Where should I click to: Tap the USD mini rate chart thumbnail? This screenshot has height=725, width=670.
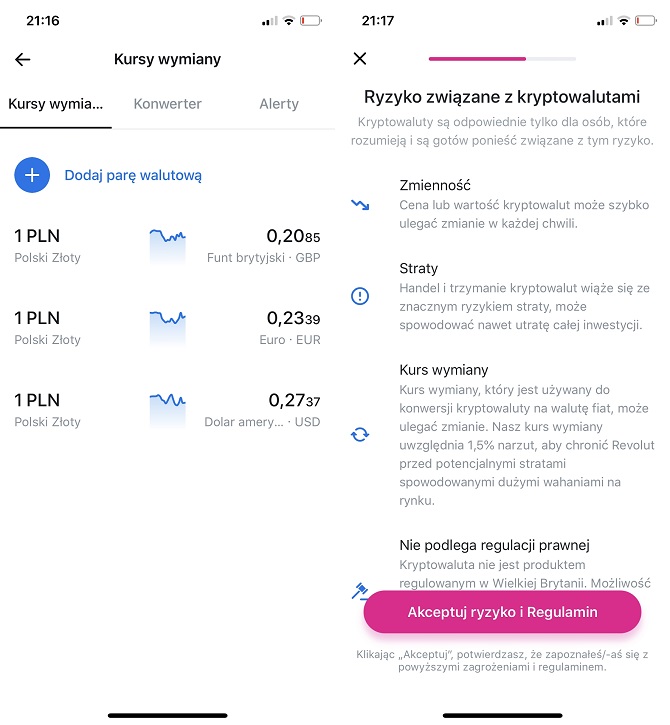pos(167,410)
